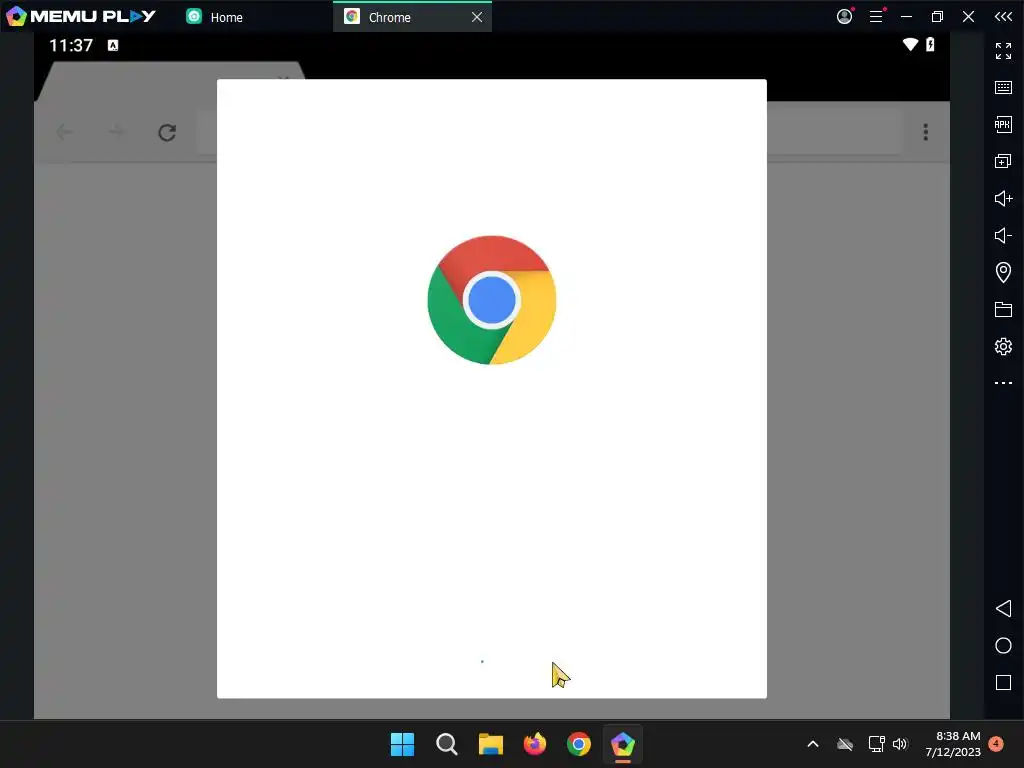The height and width of the screenshot is (768, 1024).
Task: Open the GPS location tool
Action: pos(1003,272)
